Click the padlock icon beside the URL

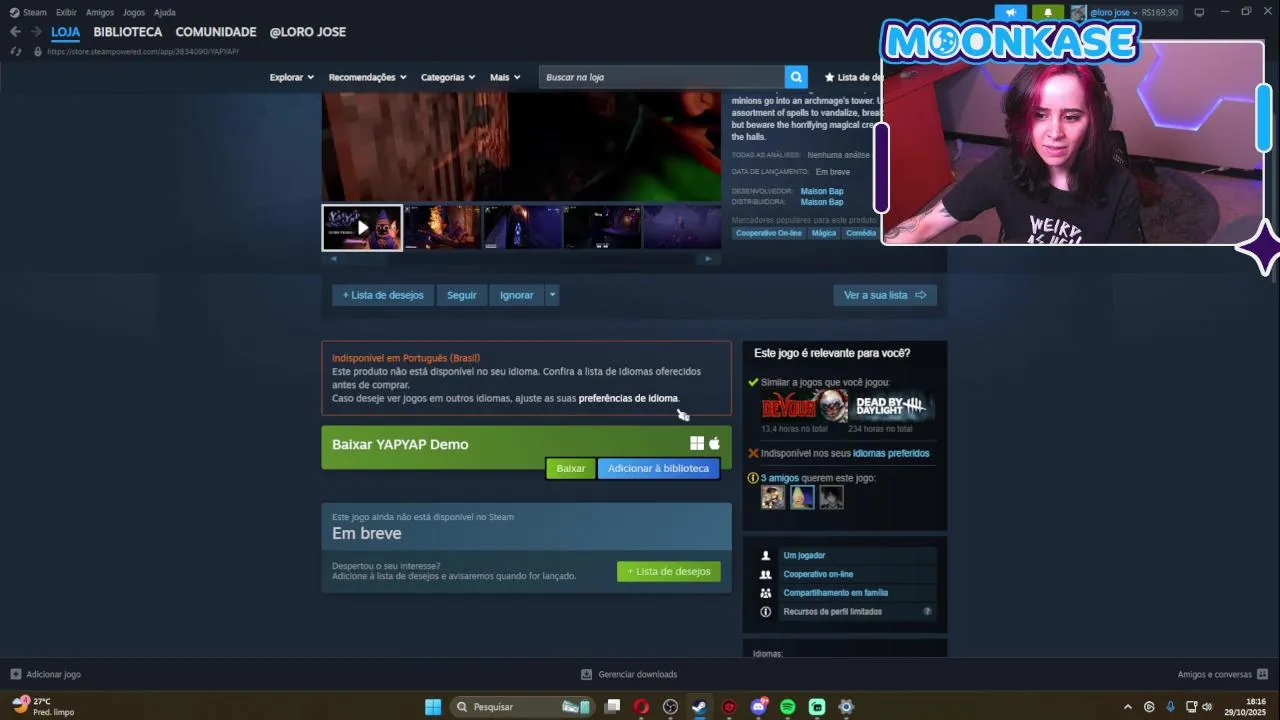[x=38, y=51]
